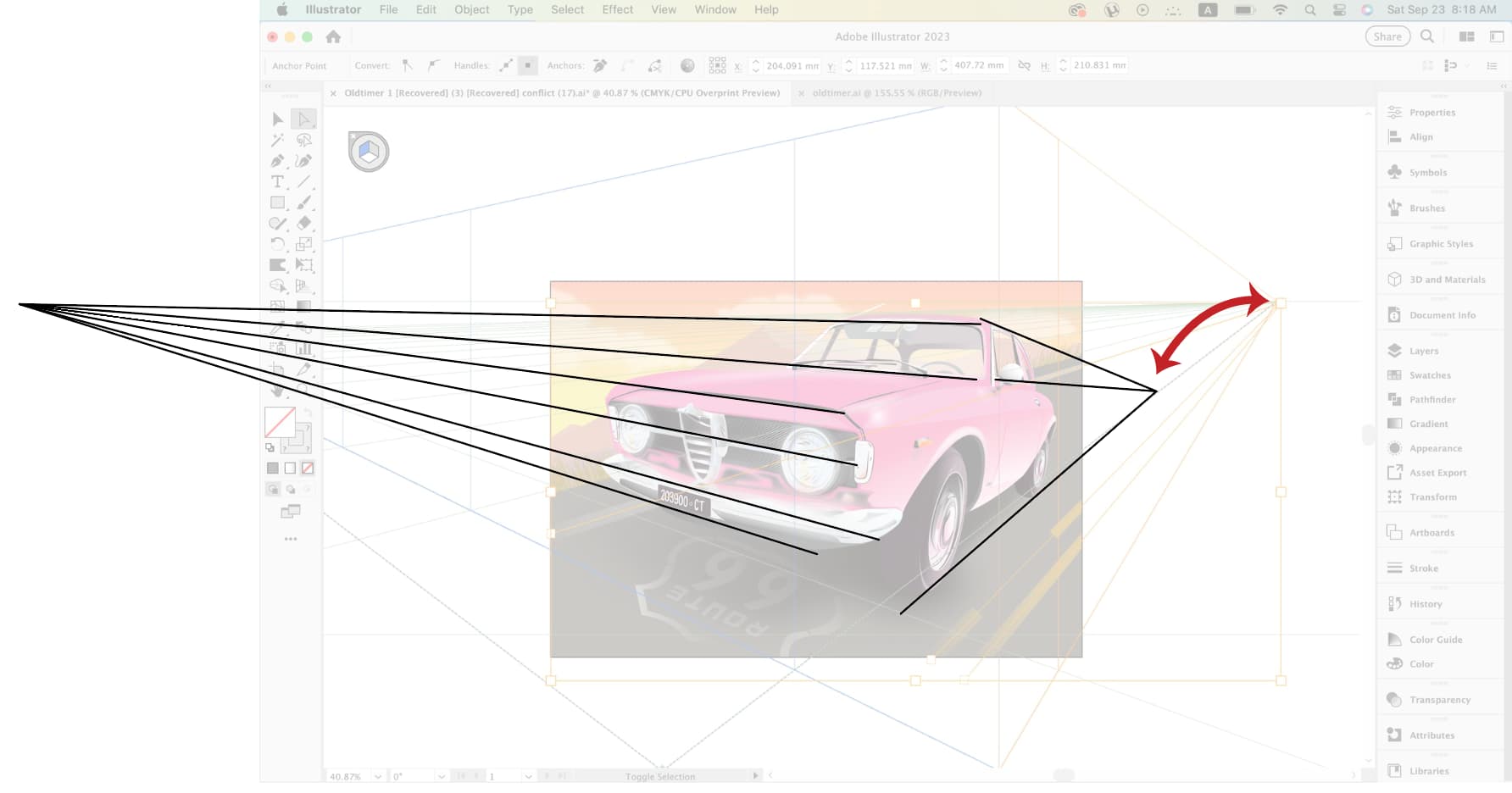Image resolution: width=1512 pixels, height=793 pixels.
Task: Select the Paintbrush tool
Action: click(x=303, y=202)
